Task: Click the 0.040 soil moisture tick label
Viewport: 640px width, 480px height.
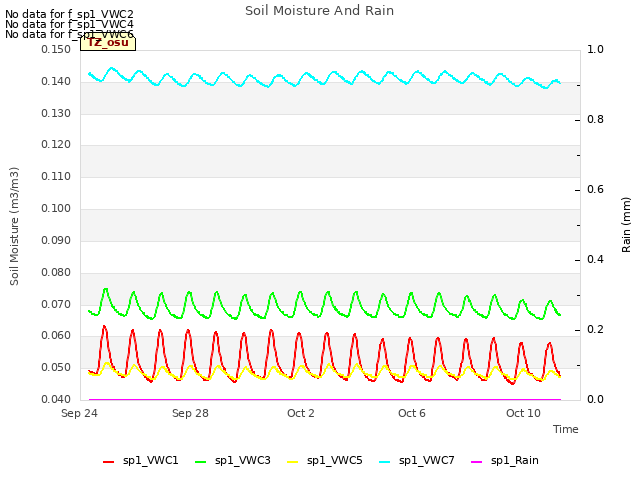Action: click(x=56, y=400)
